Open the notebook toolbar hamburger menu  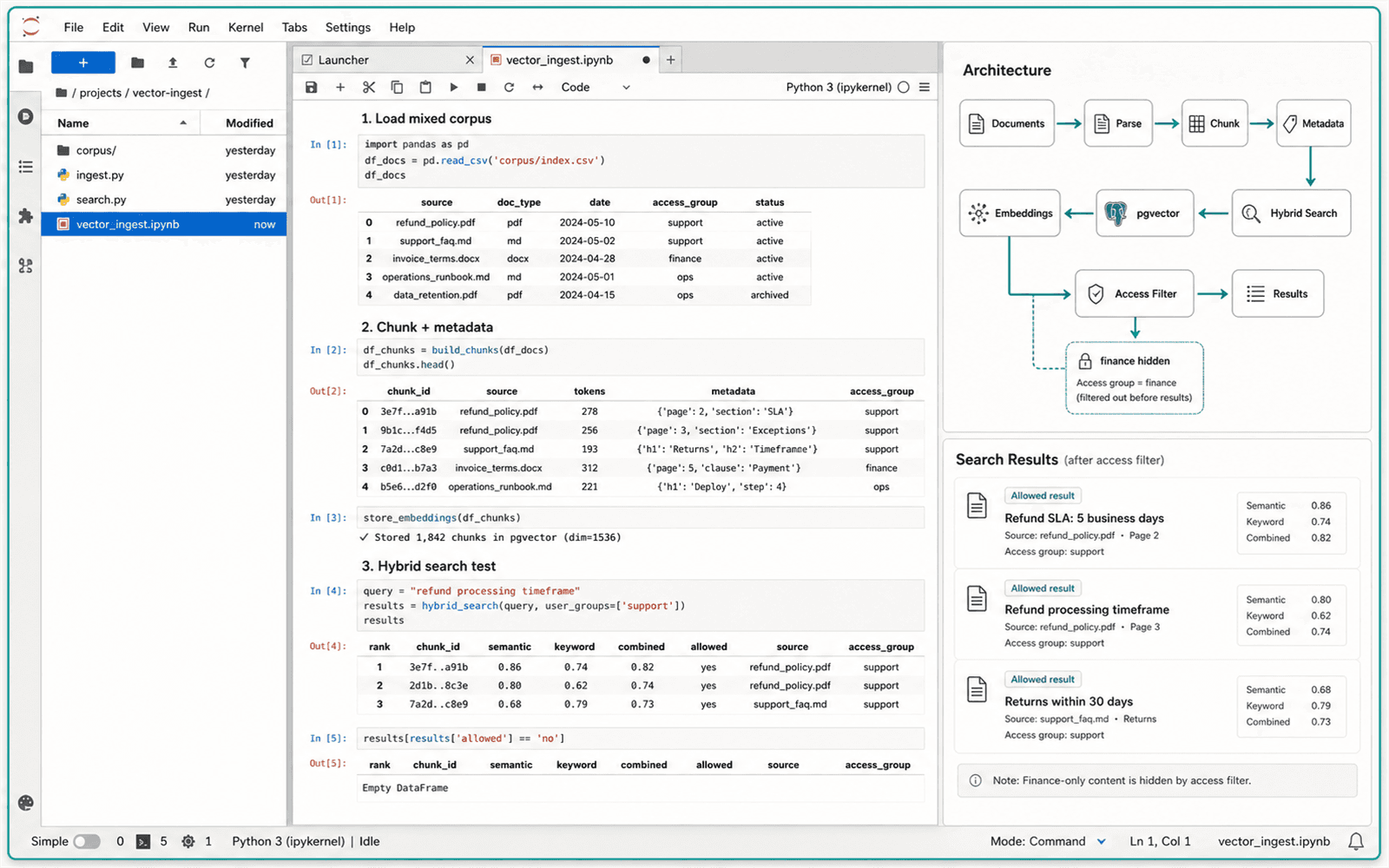click(925, 87)
